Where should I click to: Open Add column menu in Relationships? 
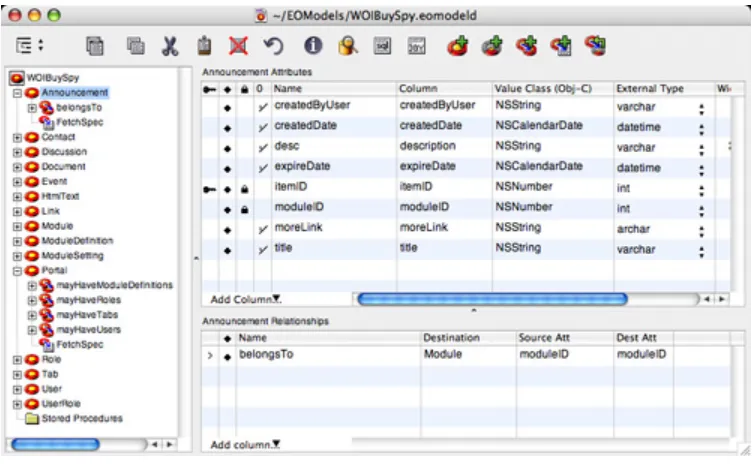coord(246,445)
